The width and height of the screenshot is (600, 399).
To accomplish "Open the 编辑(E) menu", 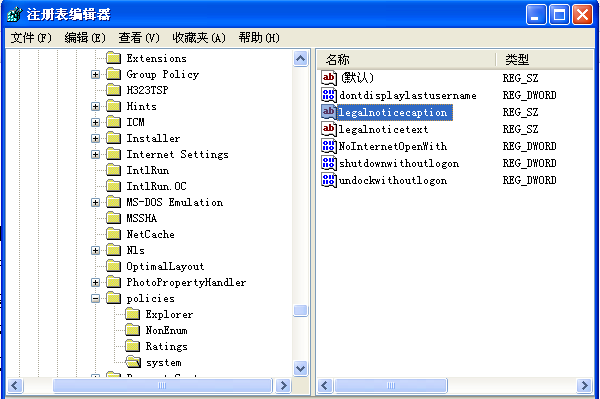I will click(x=85, y=37).
